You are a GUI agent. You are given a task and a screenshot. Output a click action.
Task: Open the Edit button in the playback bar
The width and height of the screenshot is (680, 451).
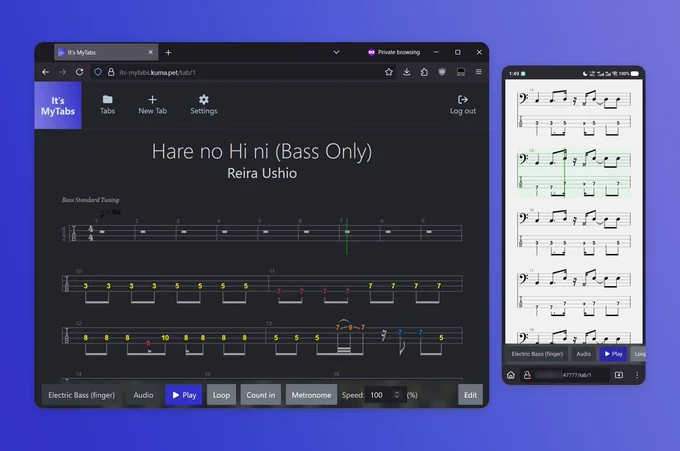click(x=470, y=395)
